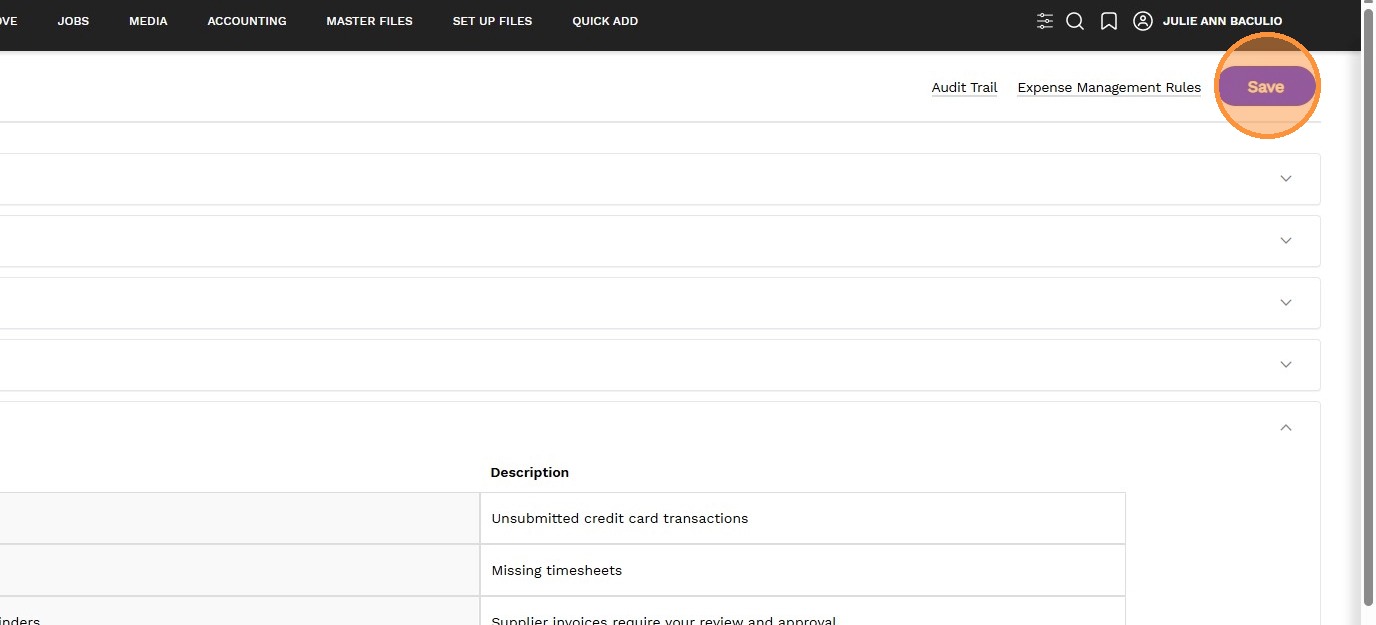Screen dimensions: 1376x625
Task: Click the purple Save button
Action: click(x=1265, y=87)
